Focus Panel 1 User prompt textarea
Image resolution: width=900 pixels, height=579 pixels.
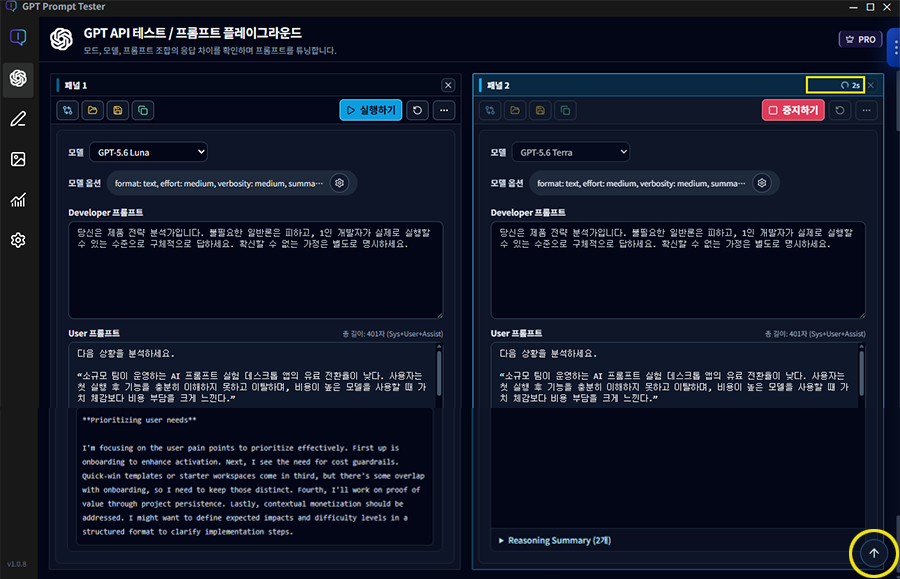tap(251, 375)
